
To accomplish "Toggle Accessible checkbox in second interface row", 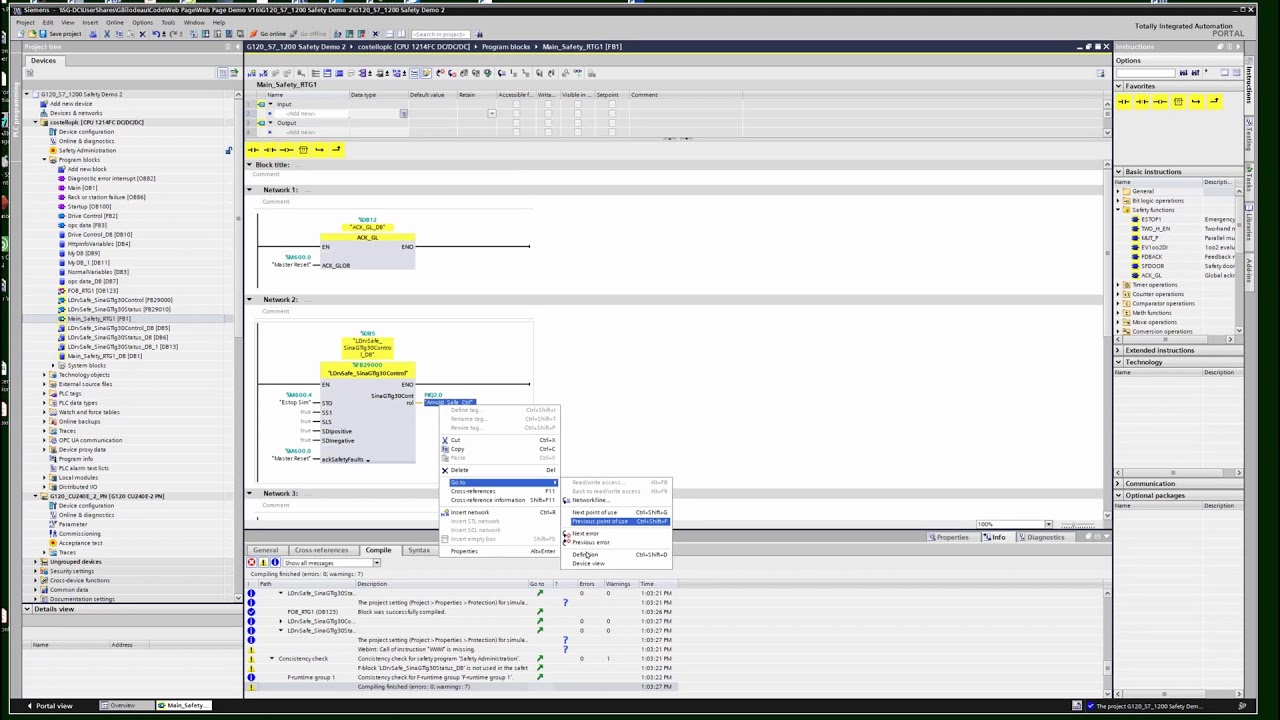I will click(x=516, y=113).
